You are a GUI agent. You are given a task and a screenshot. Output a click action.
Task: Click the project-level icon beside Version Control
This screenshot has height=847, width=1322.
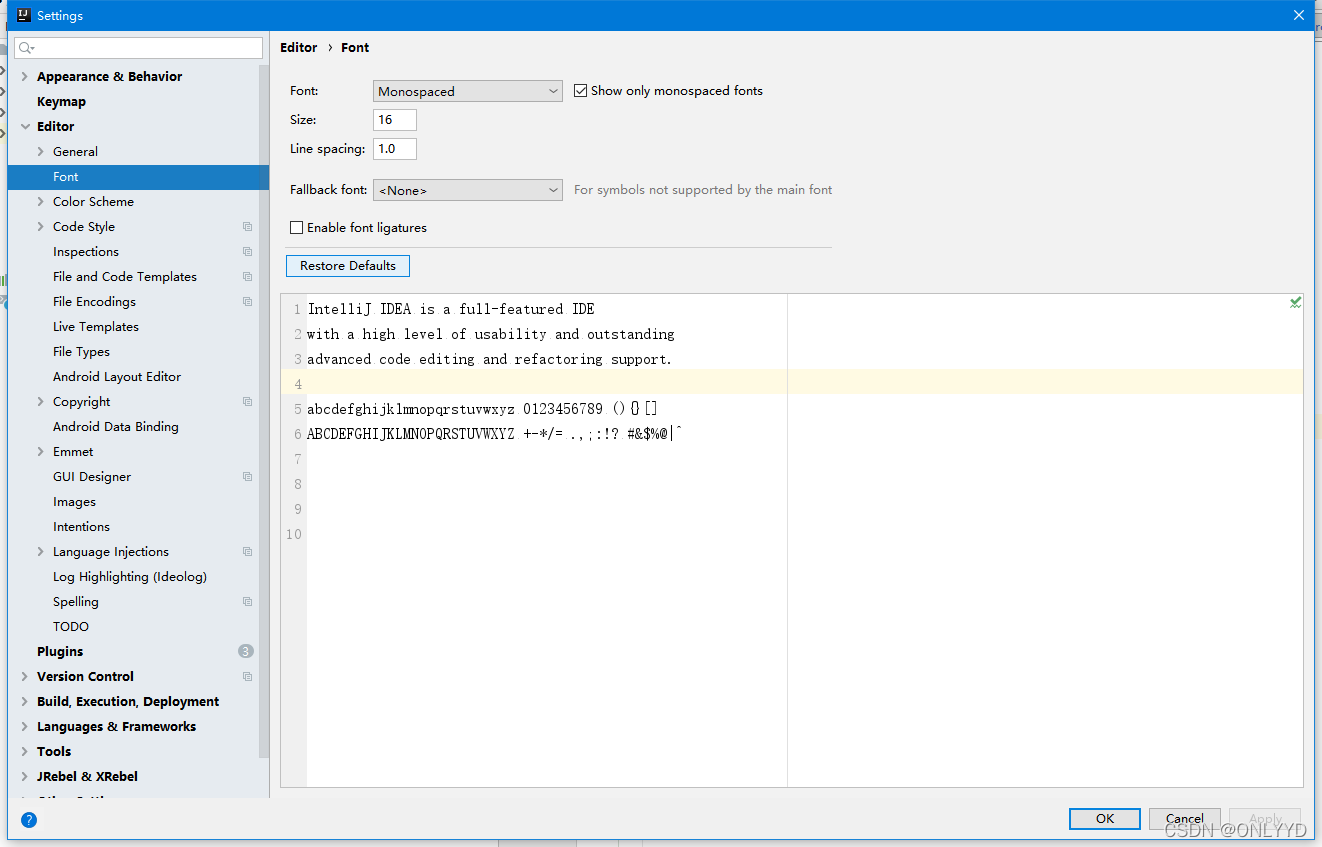coord(247,677)
